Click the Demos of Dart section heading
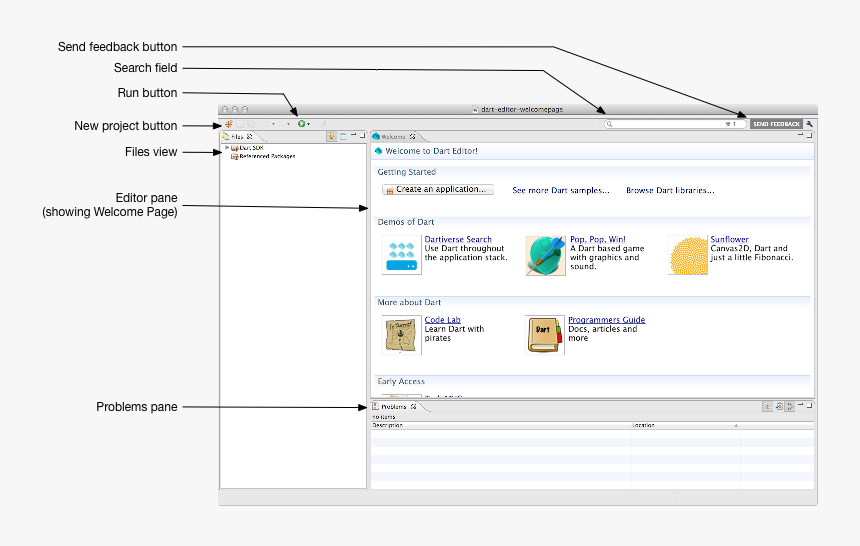This screenshot has width=860, height=546. click(406, 222)
